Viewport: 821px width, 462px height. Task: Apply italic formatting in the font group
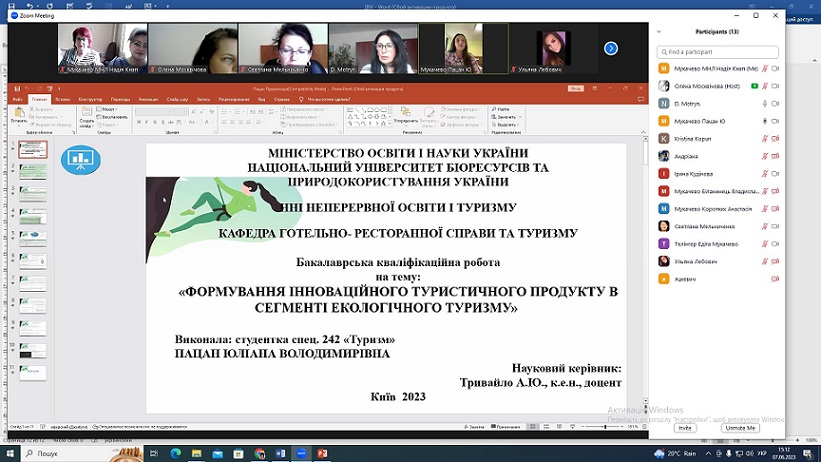(147, 122)
